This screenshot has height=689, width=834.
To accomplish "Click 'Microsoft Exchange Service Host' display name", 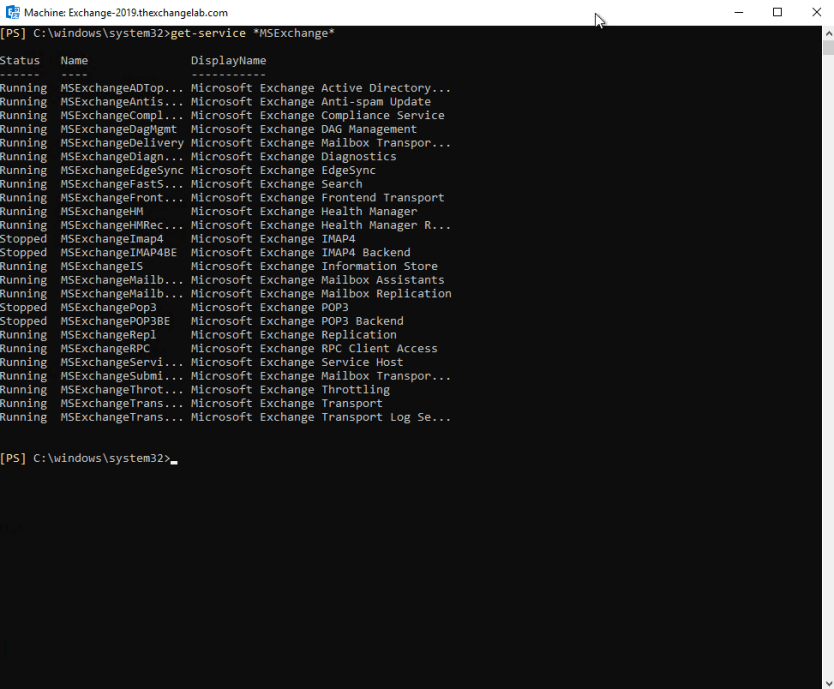I will [297, 362].
